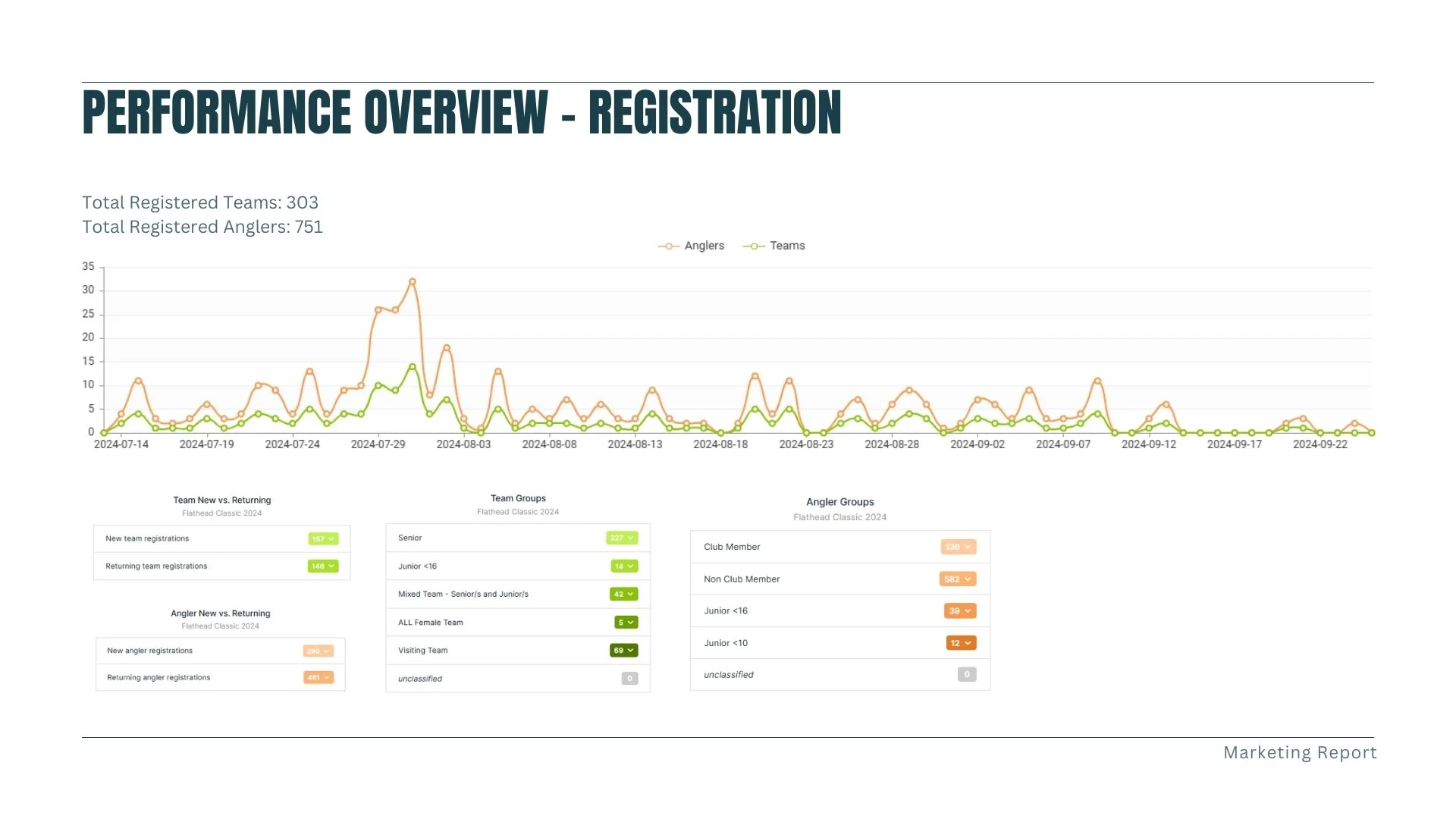Open Club Member 136 count badge
The width and height of the screenshot is (1456, 819).
(x=958, y=548)
